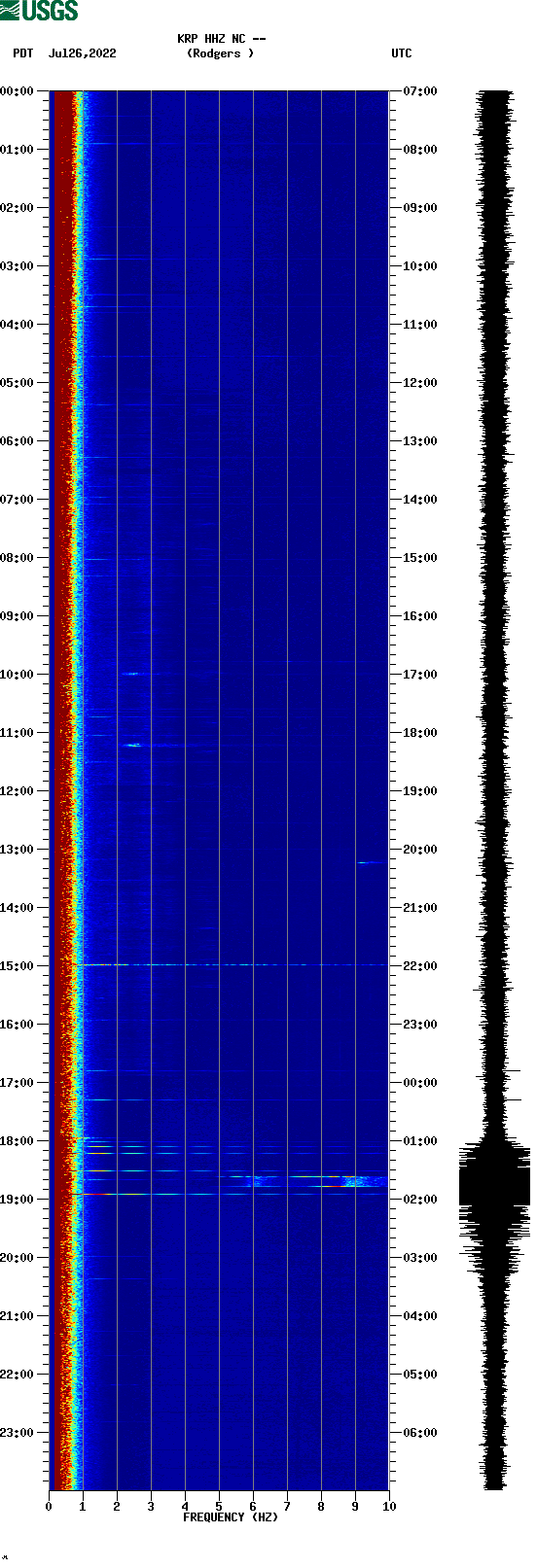Click the PDT time label 23:00
537x1568 pixels.
[x=18, y=1433]
